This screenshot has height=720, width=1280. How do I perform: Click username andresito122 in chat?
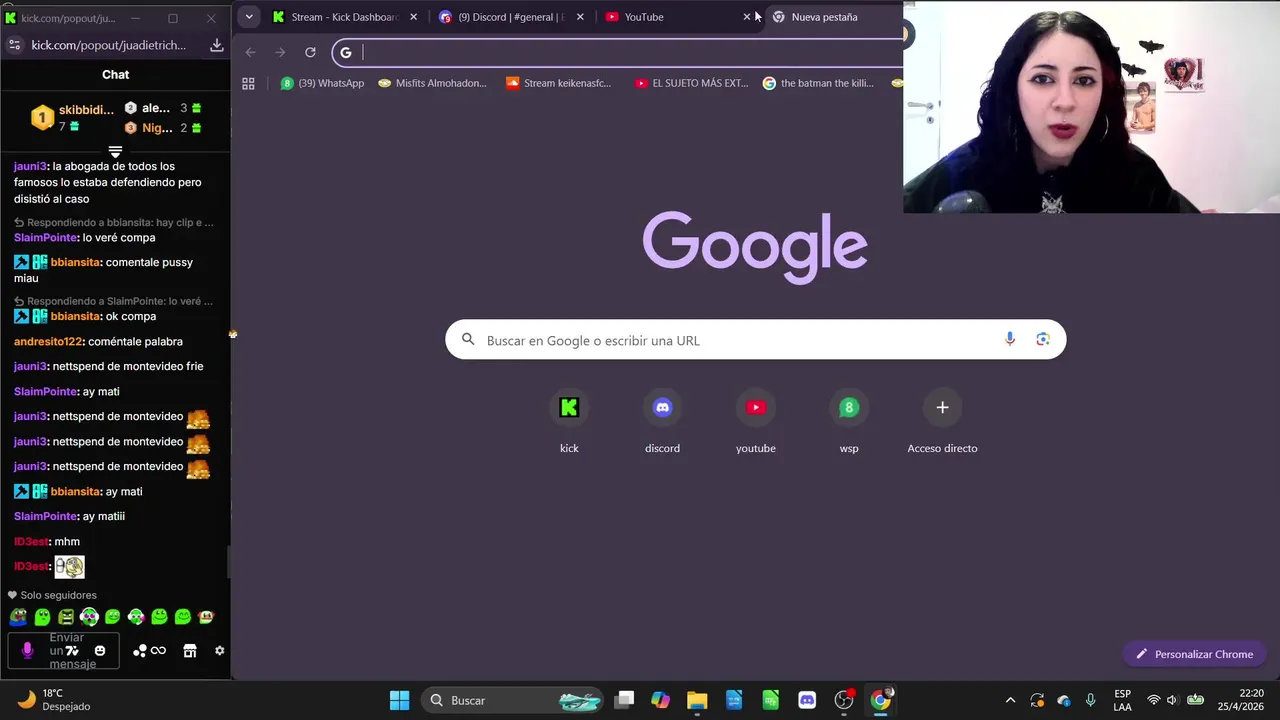pos(49,341)
